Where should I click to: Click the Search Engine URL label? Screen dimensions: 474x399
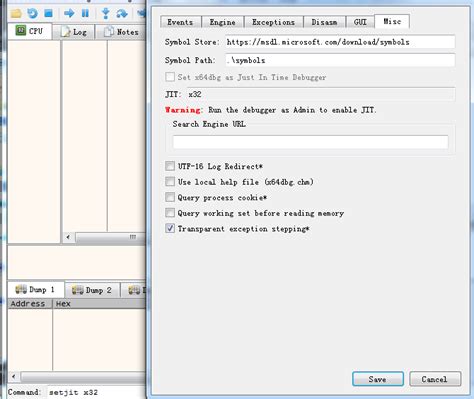[209, 124]
